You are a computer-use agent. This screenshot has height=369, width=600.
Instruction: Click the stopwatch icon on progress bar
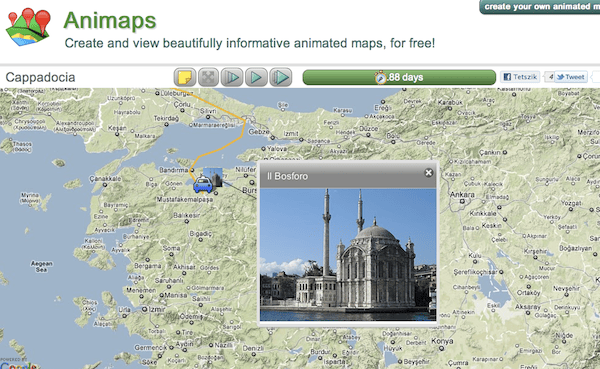(x=380, y=77)
